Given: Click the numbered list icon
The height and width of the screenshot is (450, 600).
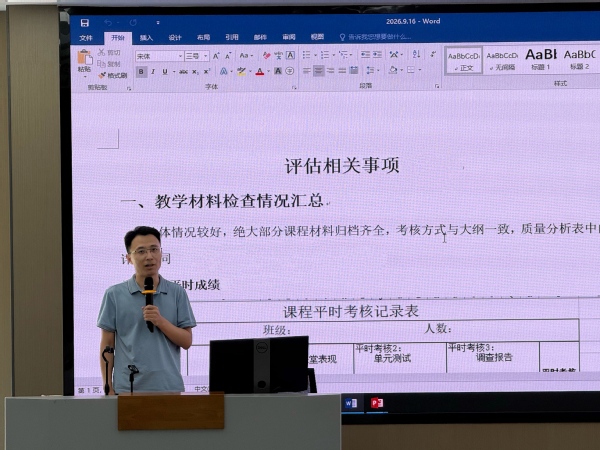Looking at the screenshot, I should tap(325, 55).
